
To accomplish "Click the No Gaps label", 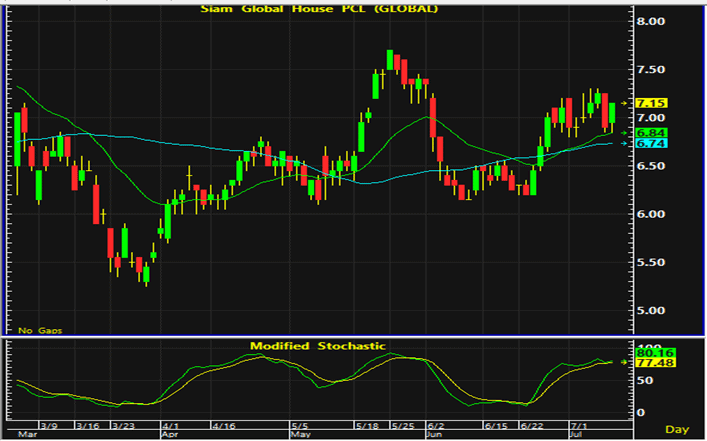I will pos(40,331).
